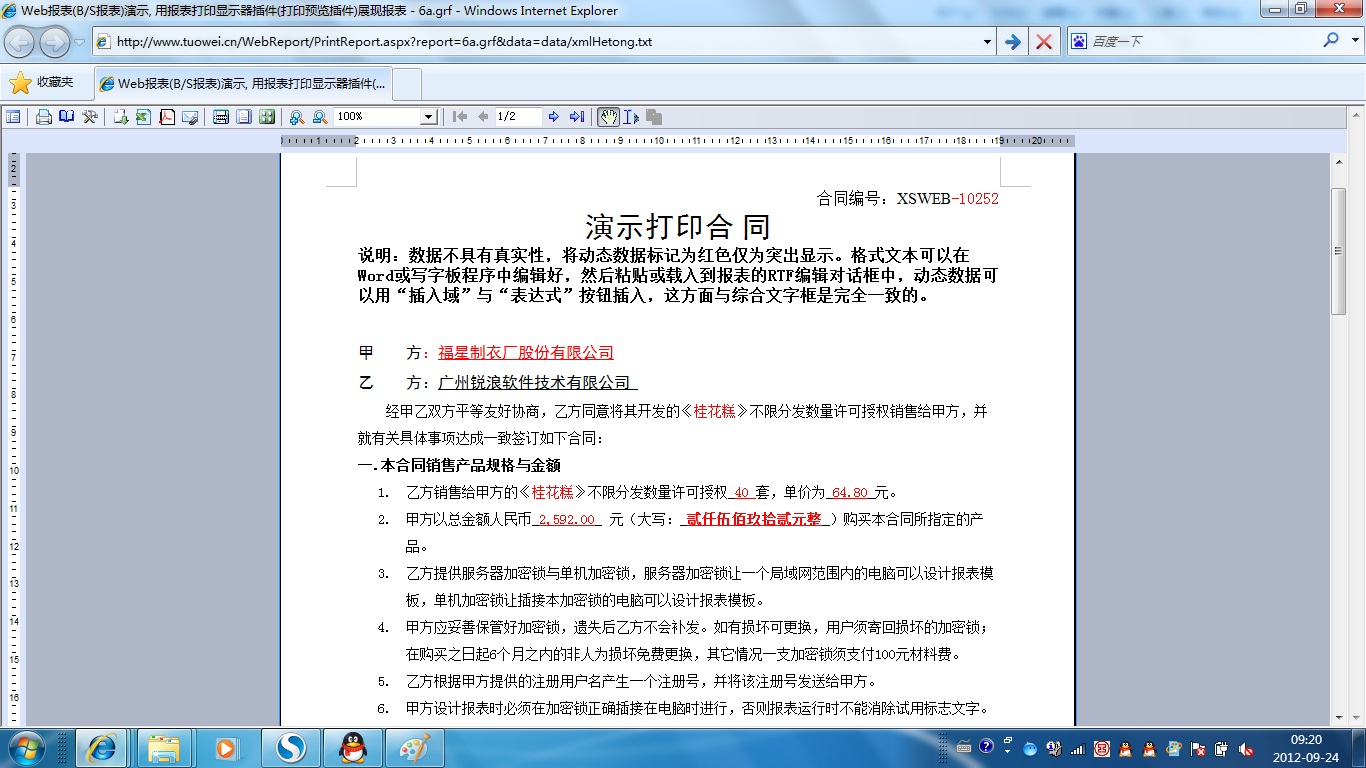Viewport: 1366px width, 768px height.
Task: Click the zoom in magnifier icon
Action: point(297,117)
